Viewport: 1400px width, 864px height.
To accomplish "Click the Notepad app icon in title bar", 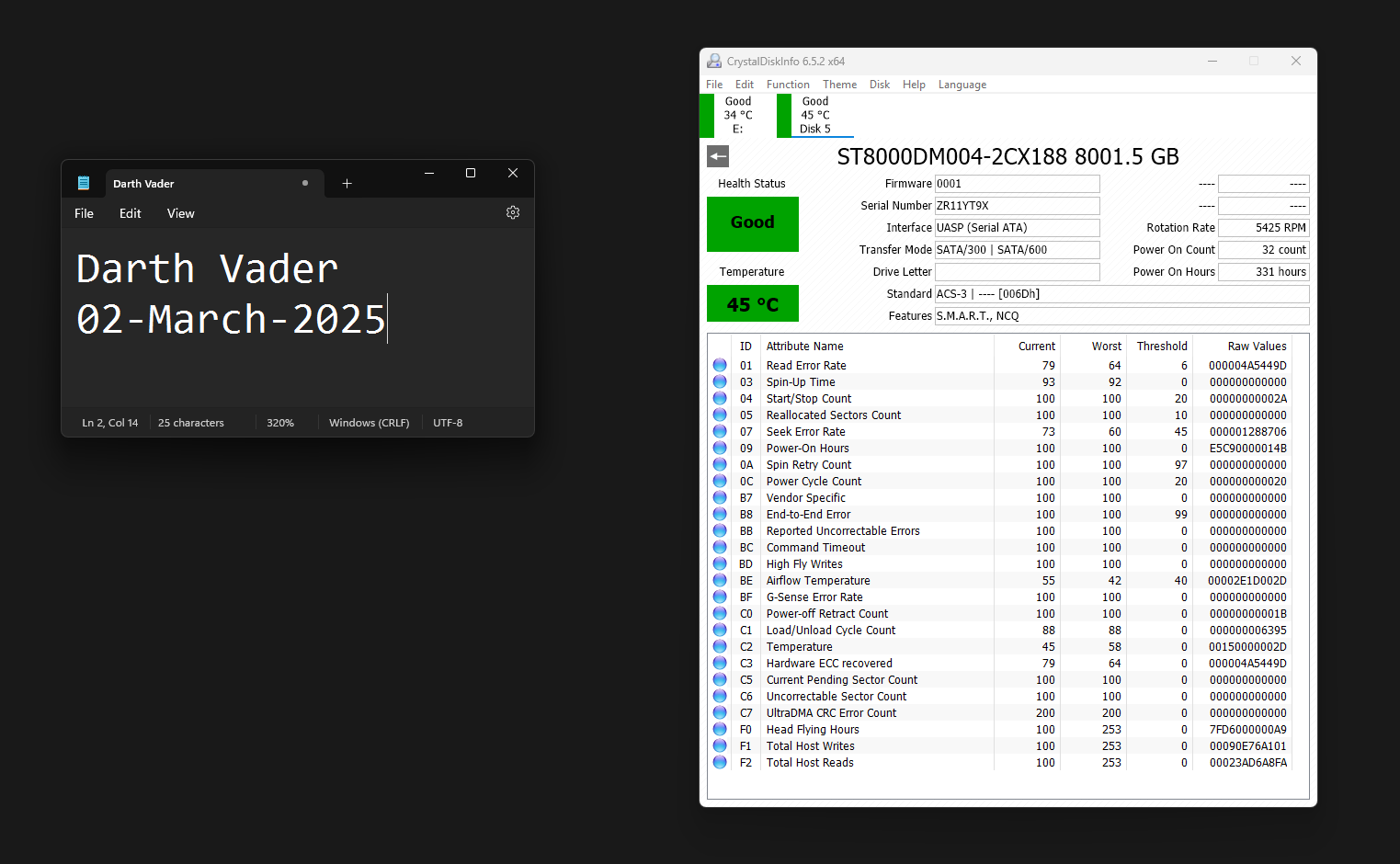I will 84,183.
